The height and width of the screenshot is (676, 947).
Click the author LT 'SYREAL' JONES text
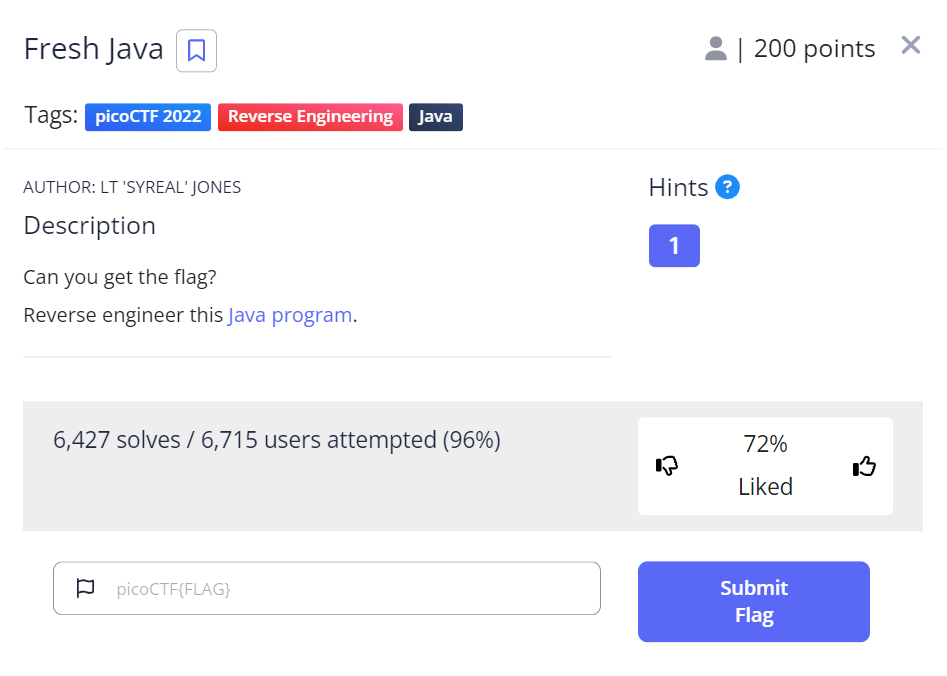click(132, 187)
